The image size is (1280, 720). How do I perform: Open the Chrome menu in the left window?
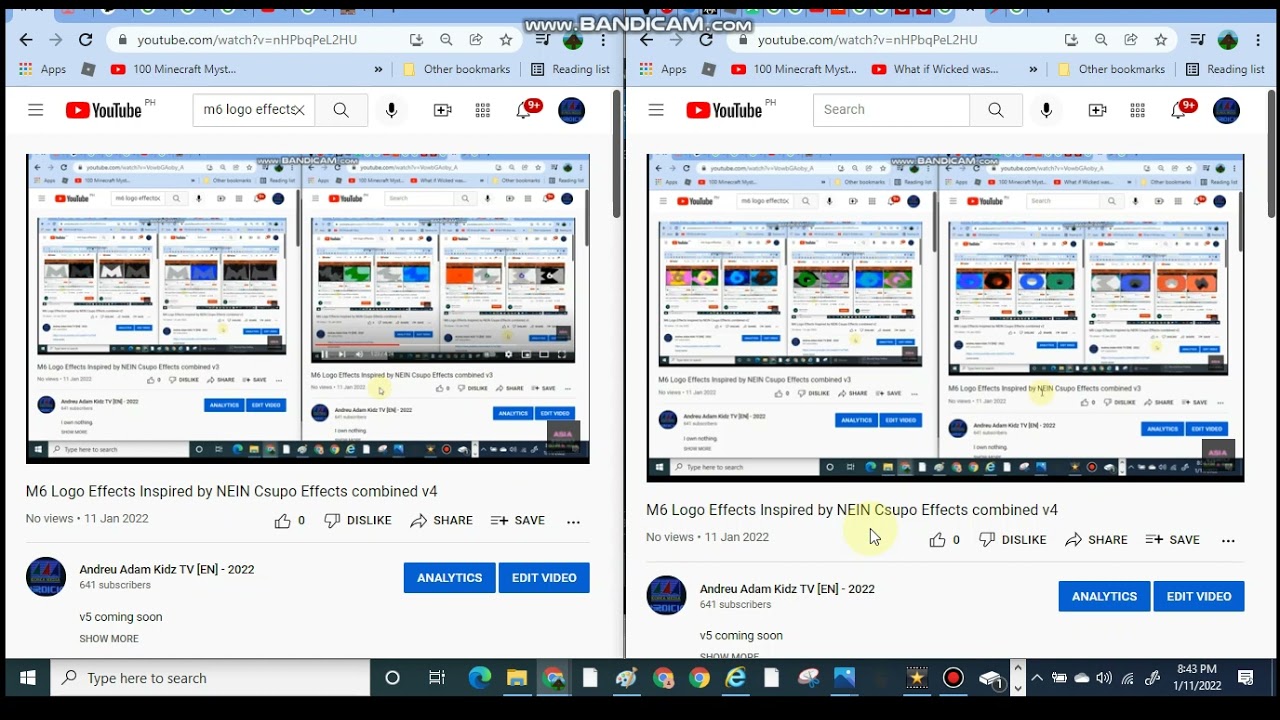click(603, 40)
